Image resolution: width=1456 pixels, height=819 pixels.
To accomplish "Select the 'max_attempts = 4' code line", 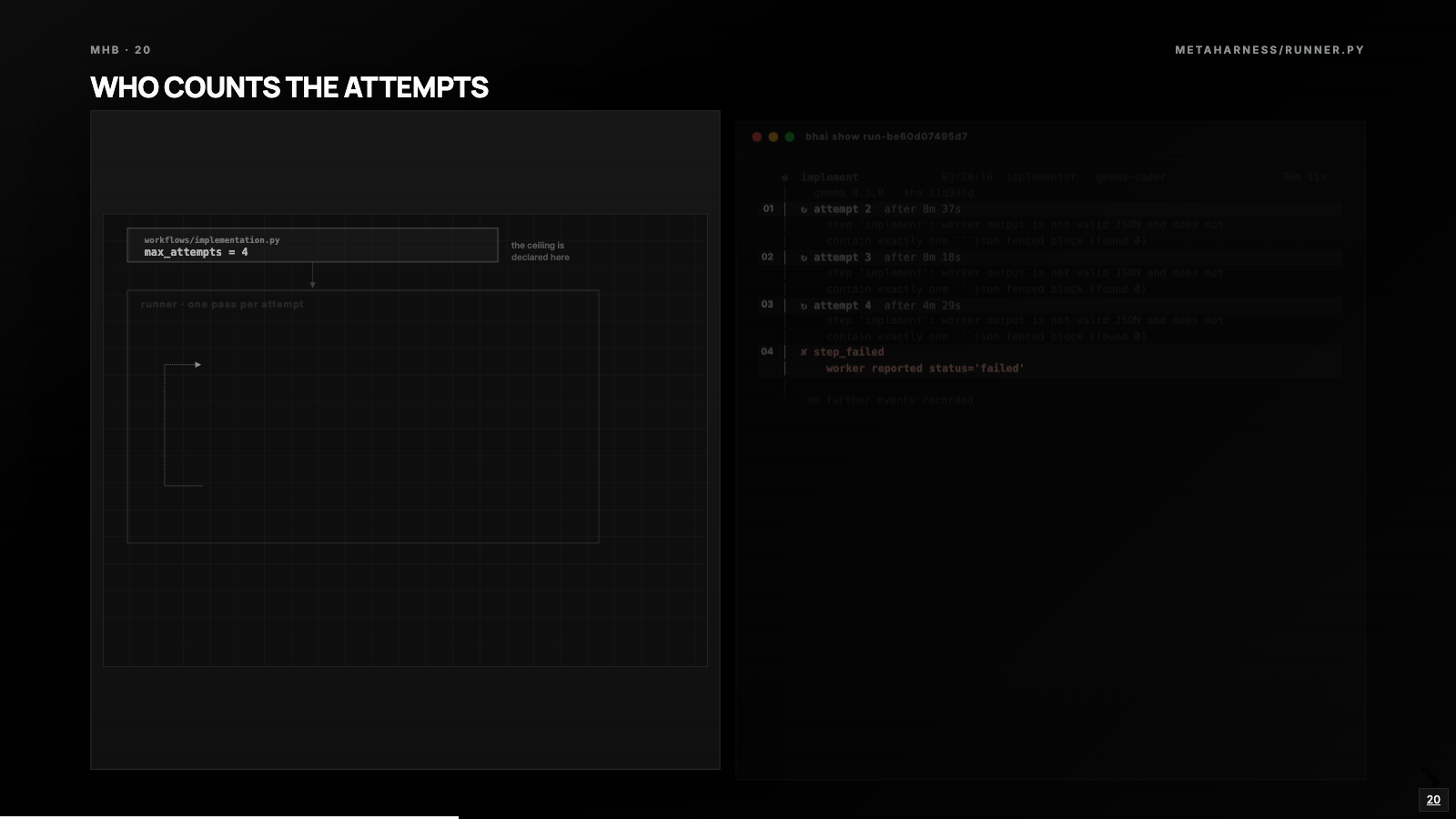I will coord(196,252).
